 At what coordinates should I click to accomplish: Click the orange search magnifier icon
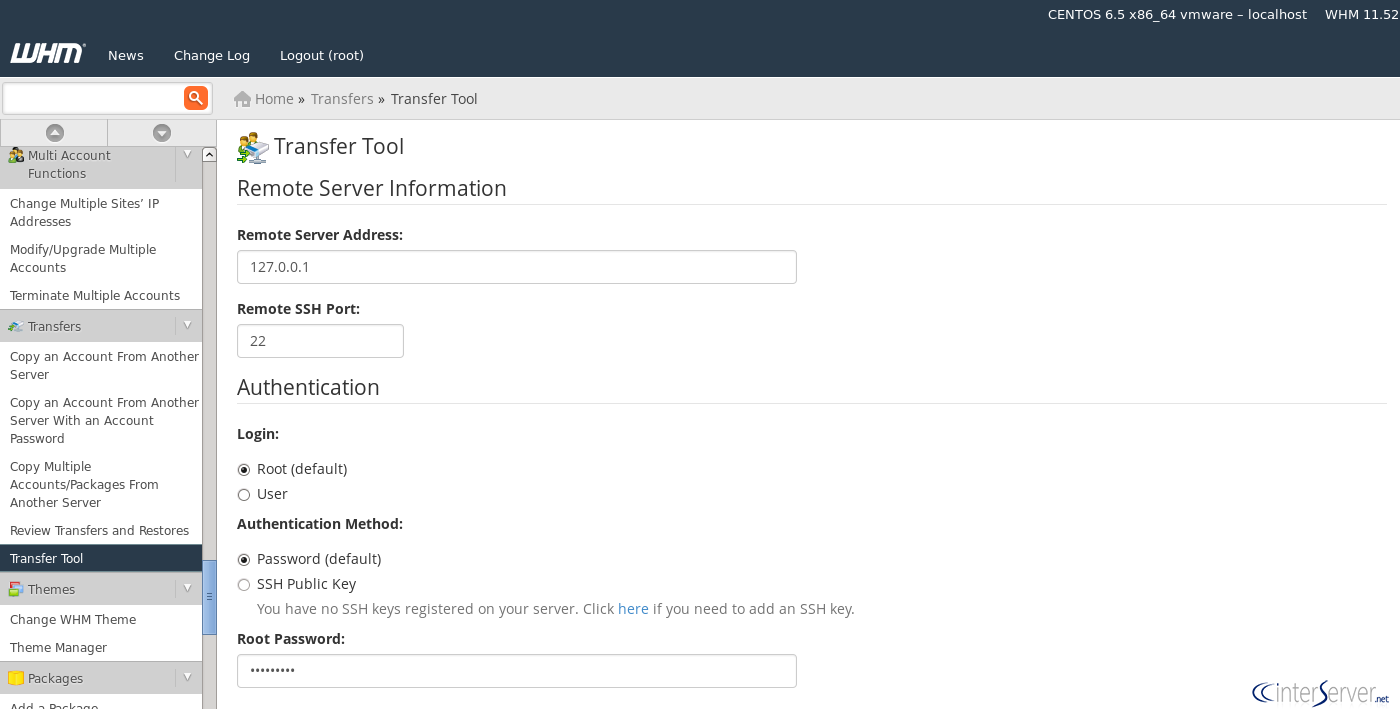pos(195,98)
